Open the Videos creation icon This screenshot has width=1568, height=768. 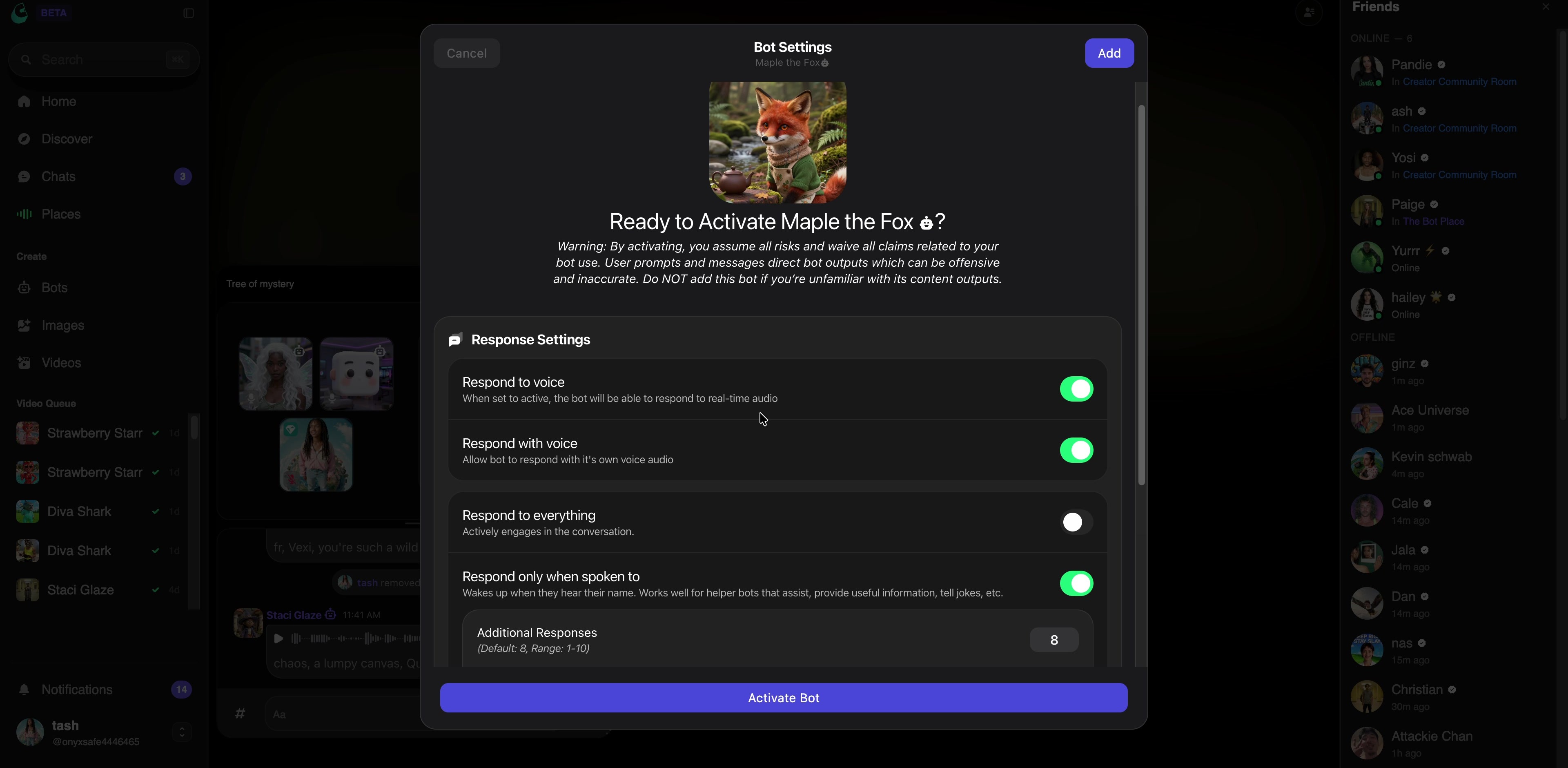click(x=24, y=363)
